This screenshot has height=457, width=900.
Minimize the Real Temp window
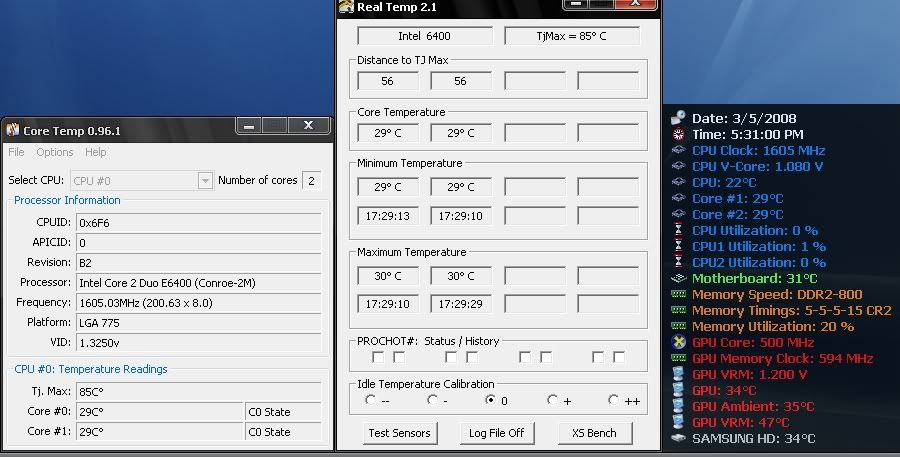click(x=576, y=4)
